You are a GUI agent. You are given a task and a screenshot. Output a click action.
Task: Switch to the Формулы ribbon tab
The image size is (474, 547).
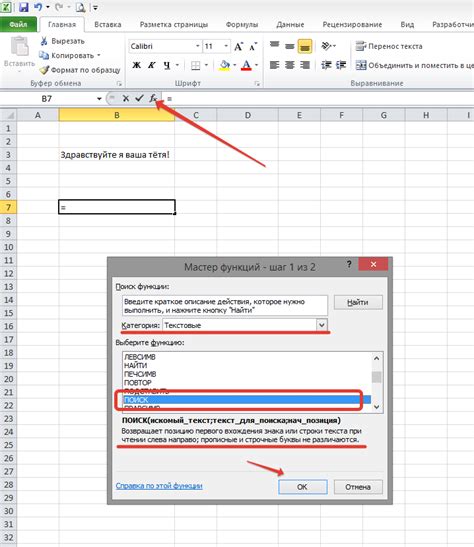click(242, 24)
